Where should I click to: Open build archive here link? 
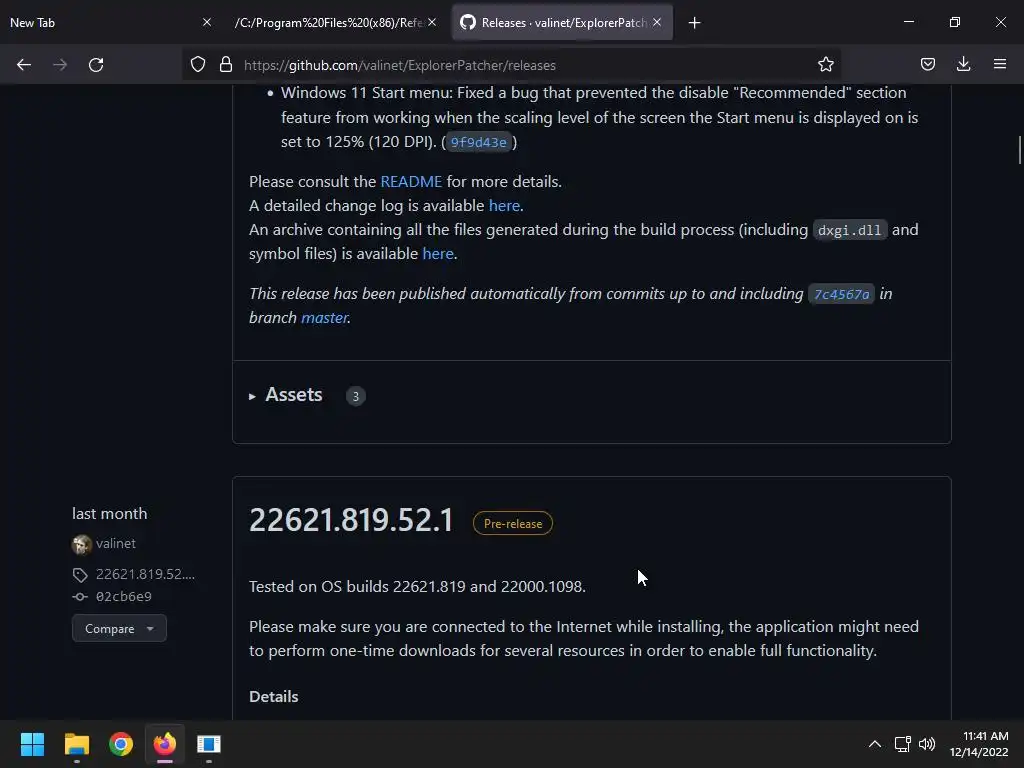(438, 253)
